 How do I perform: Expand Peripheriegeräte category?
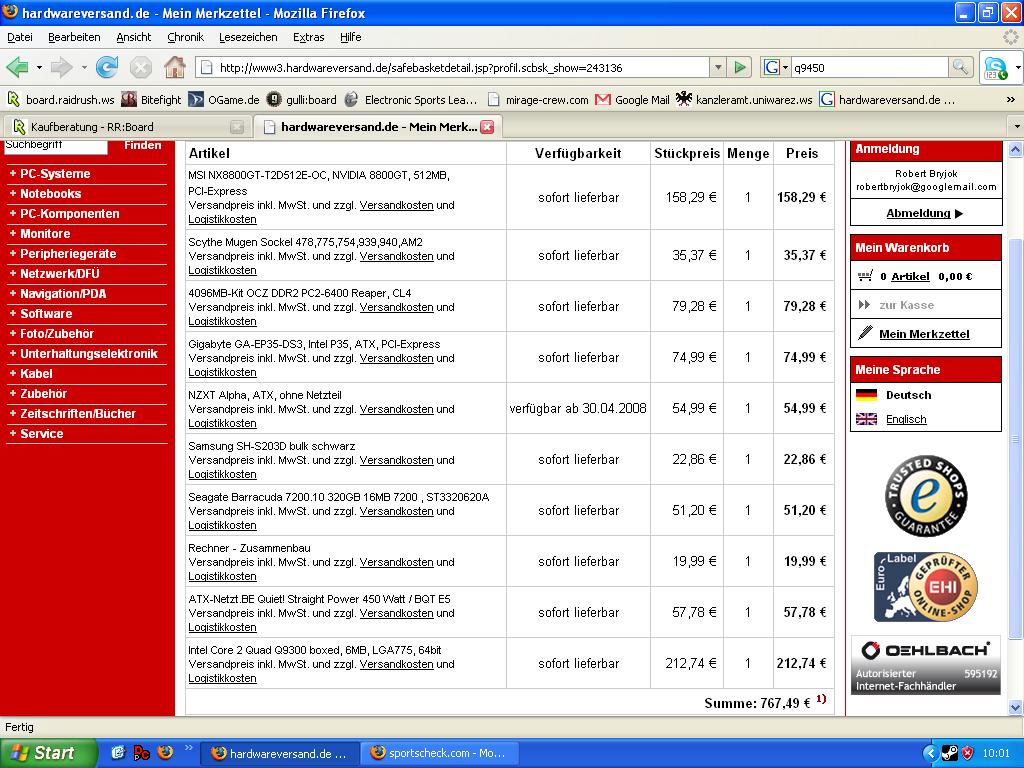coord(68,254)
